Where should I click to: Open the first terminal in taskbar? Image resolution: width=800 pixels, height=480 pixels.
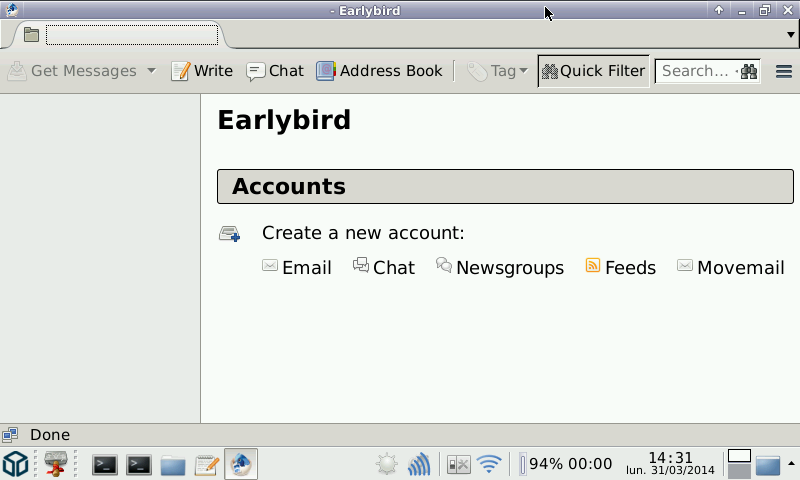(105, 465)
